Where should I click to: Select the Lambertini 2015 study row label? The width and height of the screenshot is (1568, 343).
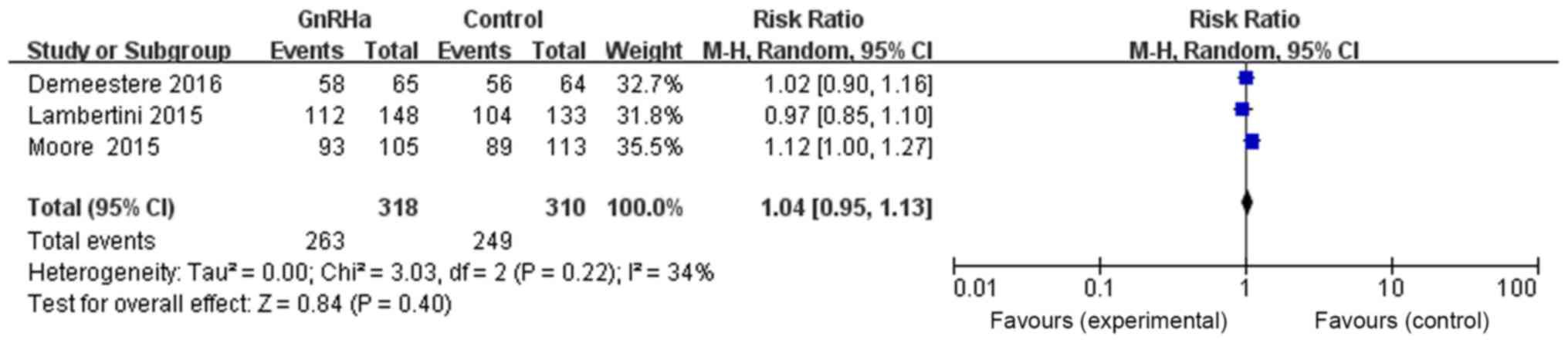[x=115, y=116]
